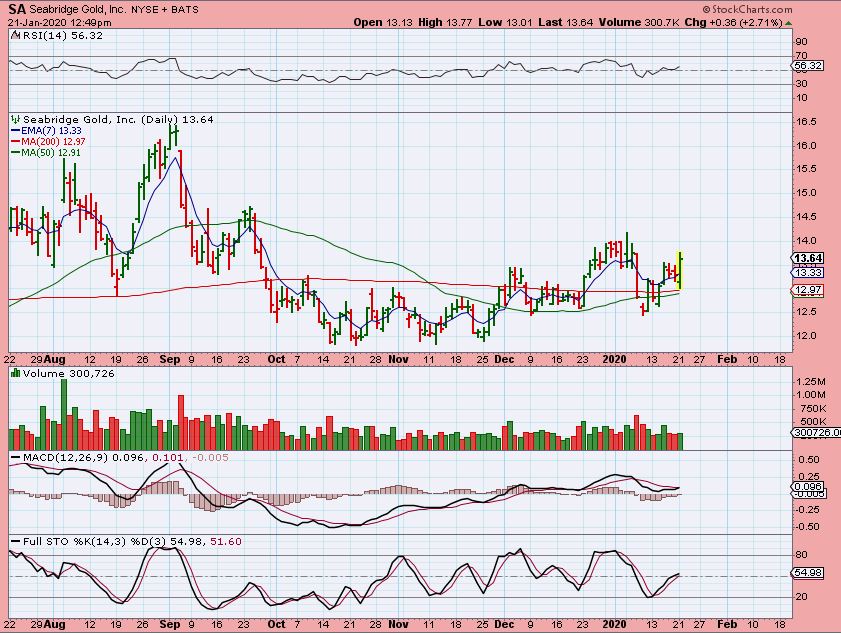The image size is (841, 634).
Task: Click the 12.97 moving average price tag
Action: tap(808, 290)
